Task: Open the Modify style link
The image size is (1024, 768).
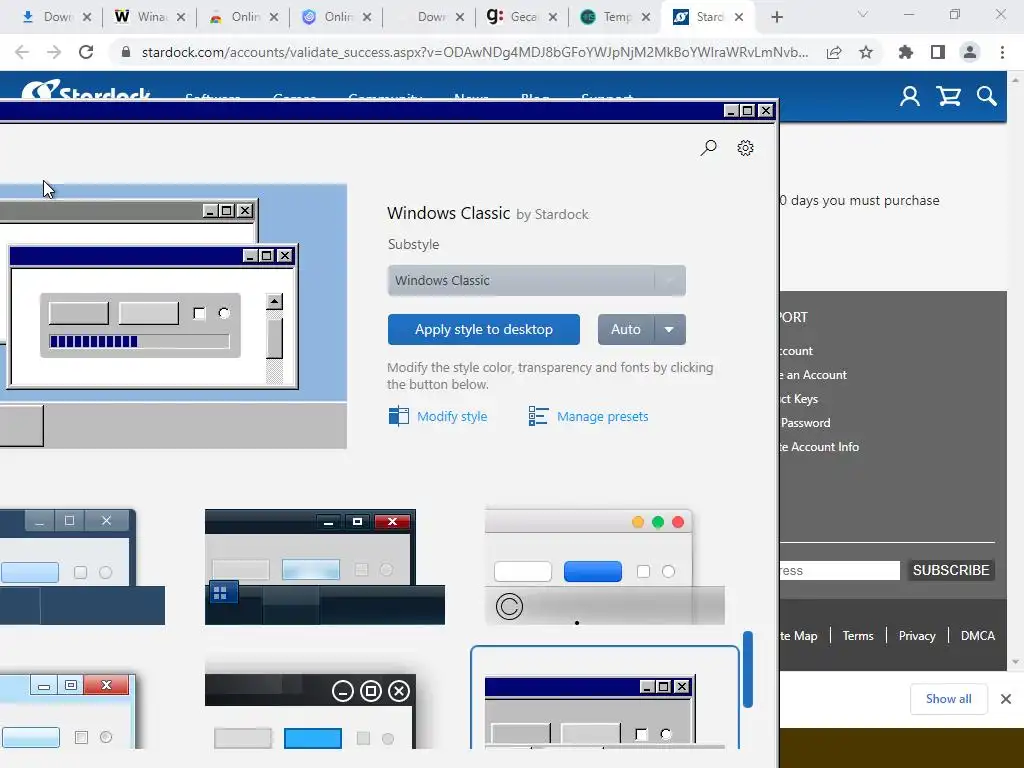Action: [452, 417]
